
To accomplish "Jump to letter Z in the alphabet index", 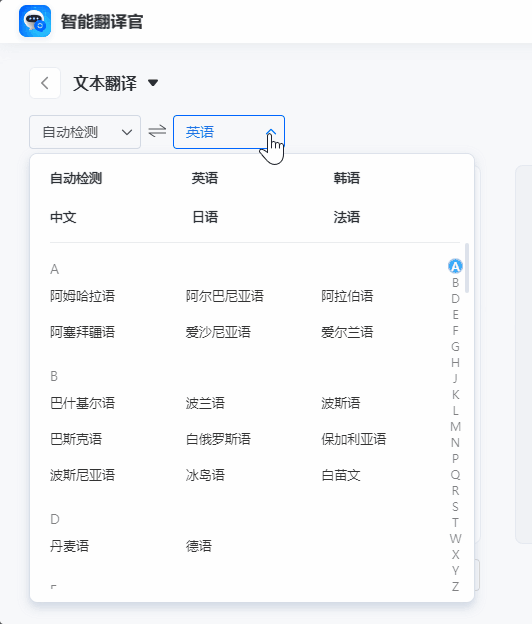I will 456,587.
